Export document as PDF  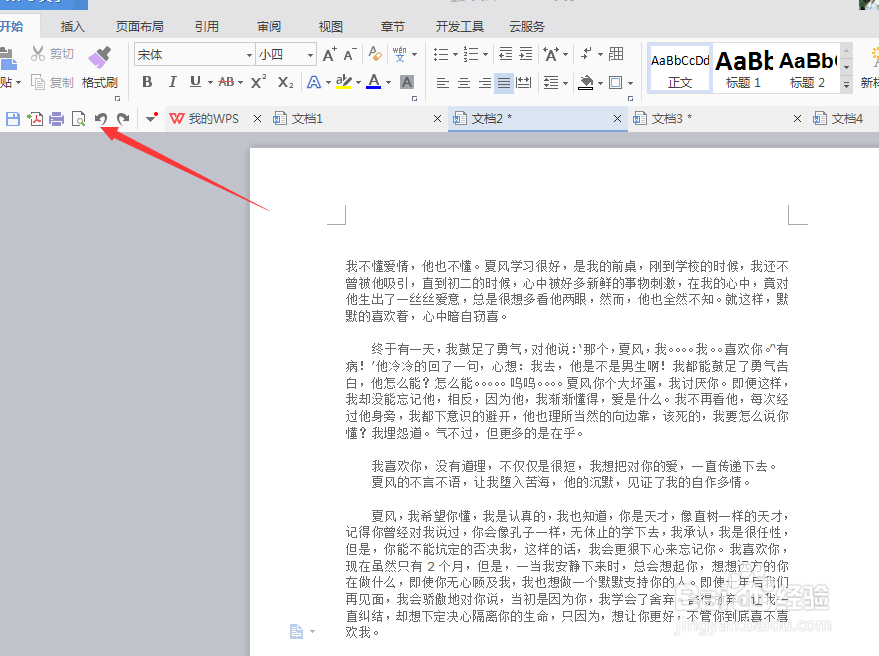[34, 118]
